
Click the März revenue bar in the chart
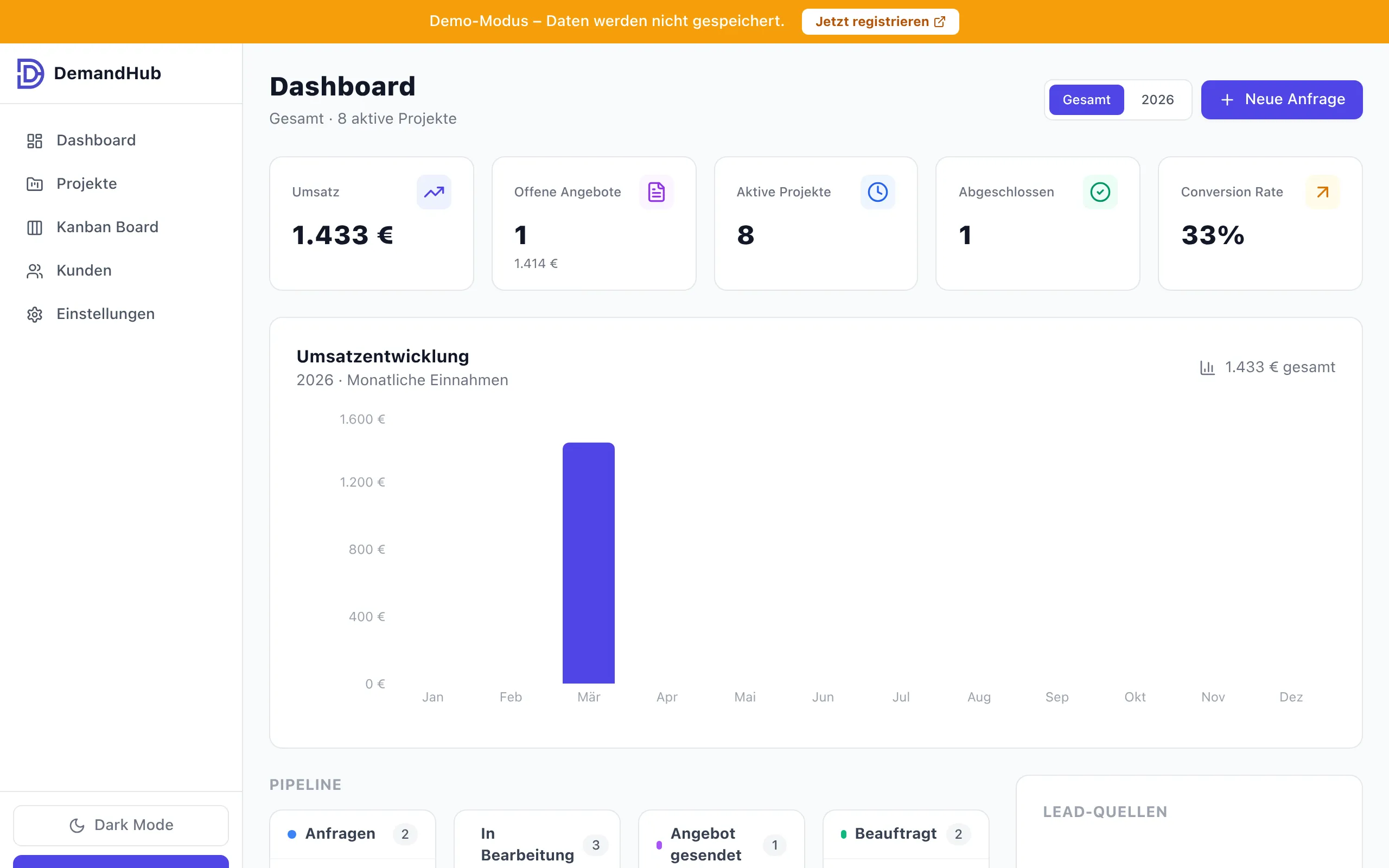[x=588, y=563]
